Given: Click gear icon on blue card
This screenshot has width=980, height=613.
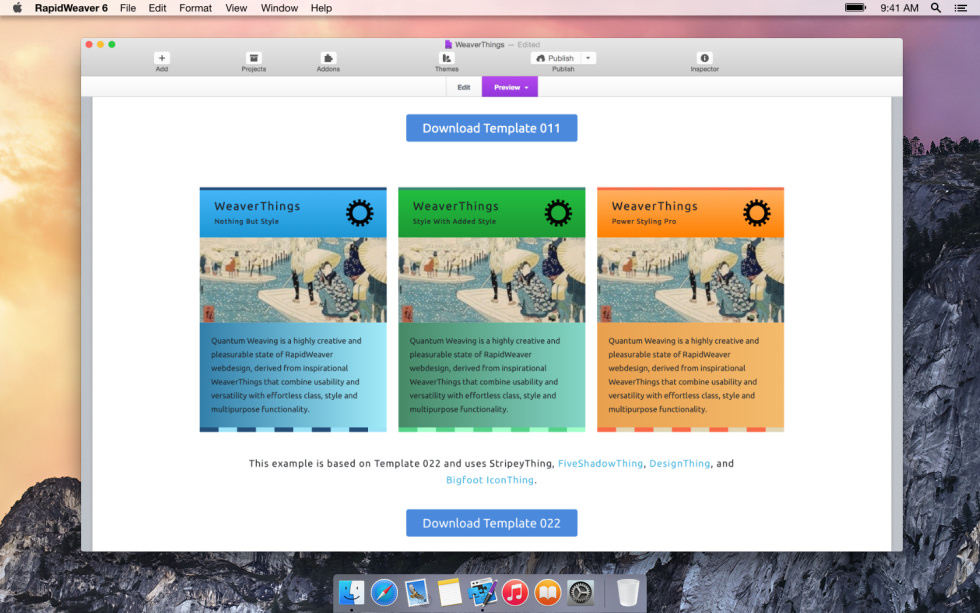Looking at the screenshot, I should [360, 213].
